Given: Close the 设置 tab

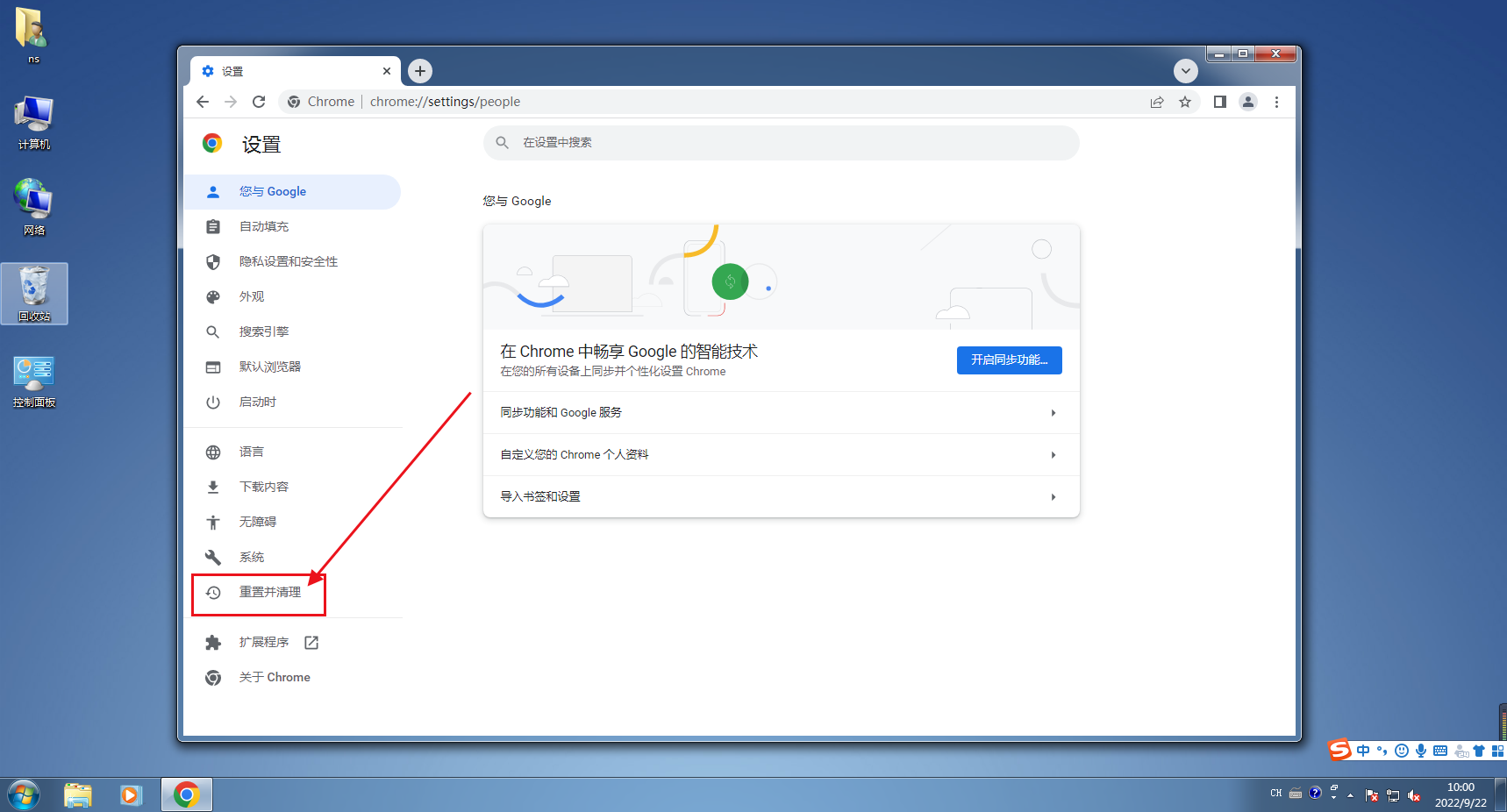Looking at the screenshot, I should 387,71.
